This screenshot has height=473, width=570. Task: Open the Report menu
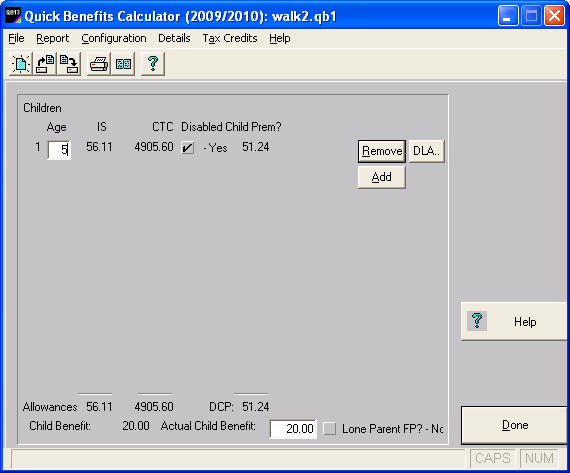tap(52, 38)
